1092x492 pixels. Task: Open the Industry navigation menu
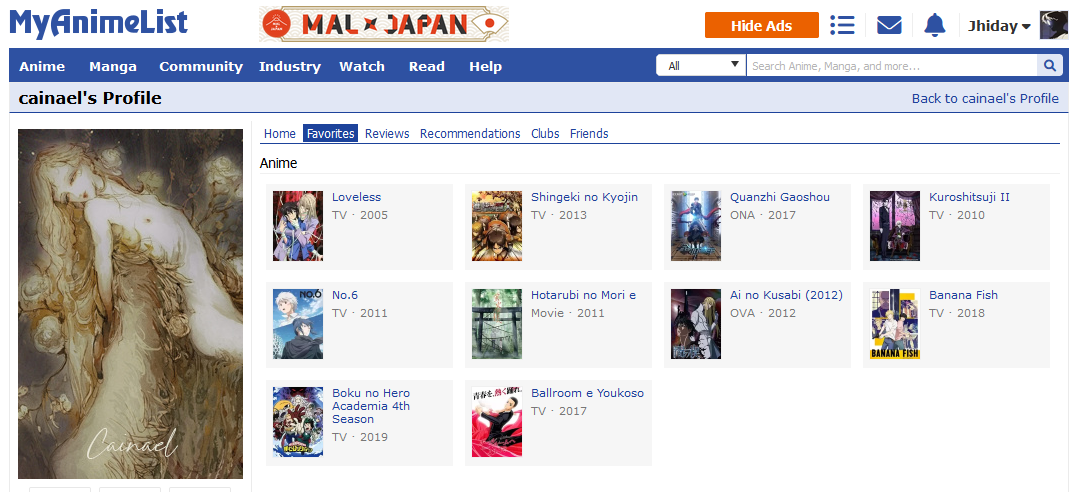[x=290, y=66]
